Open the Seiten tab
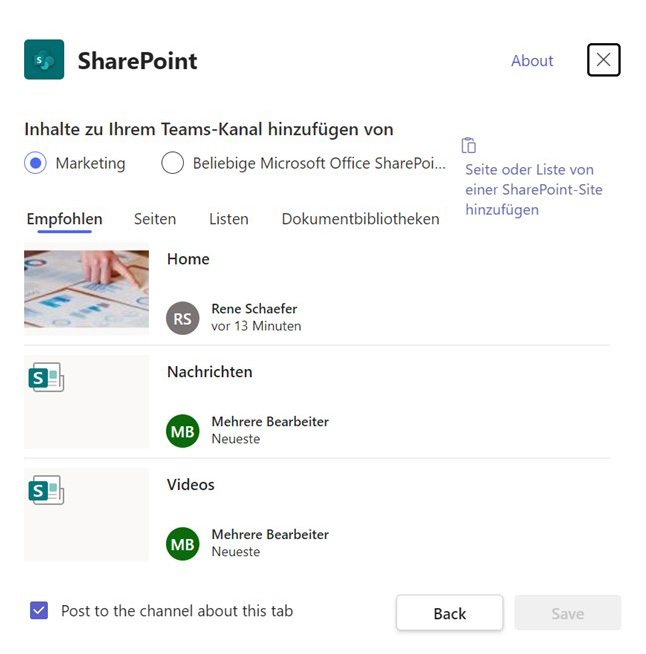646x654 pixels. tap(155, 219)
